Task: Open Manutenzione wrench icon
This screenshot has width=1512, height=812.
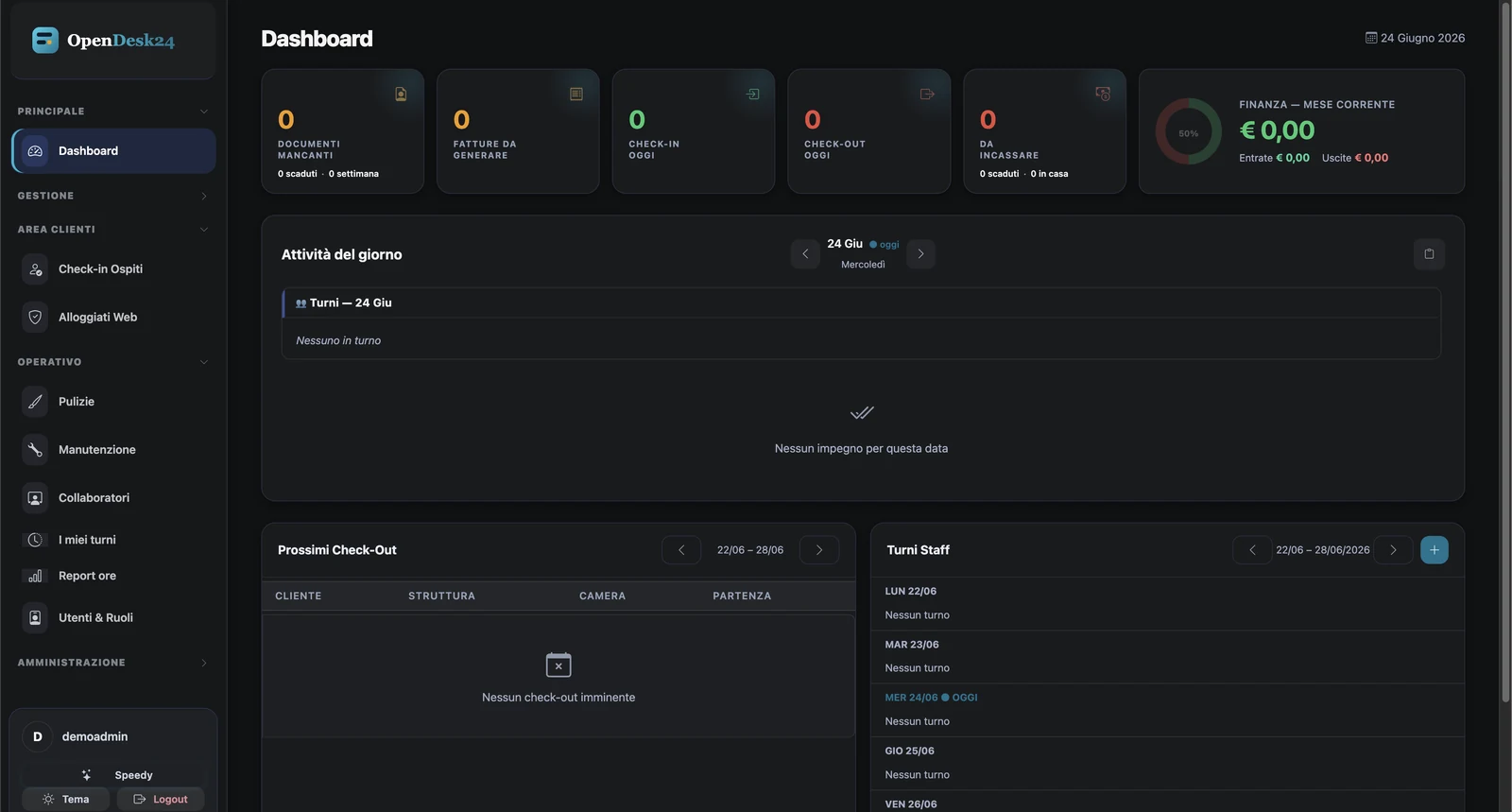Action: (35, 450)
